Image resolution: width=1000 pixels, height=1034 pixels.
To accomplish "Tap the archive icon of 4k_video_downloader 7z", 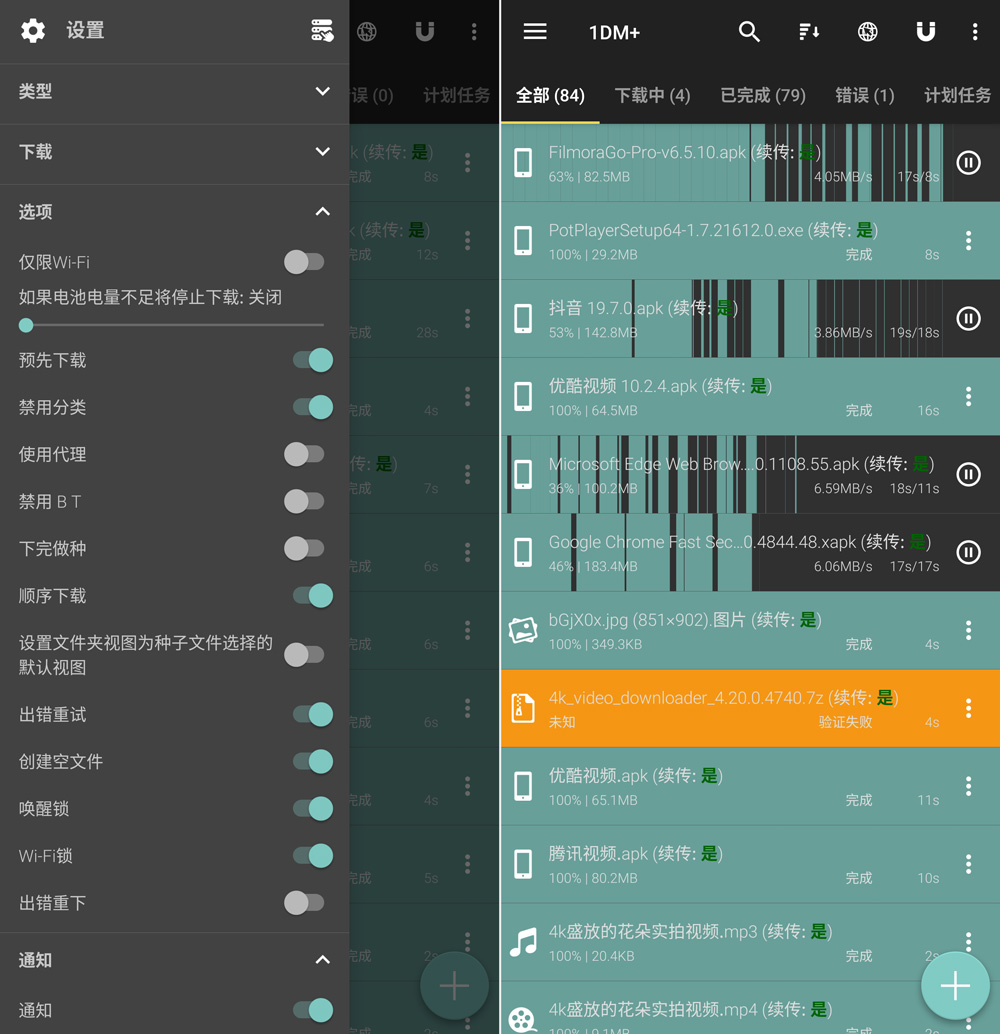I will [523, 708].
